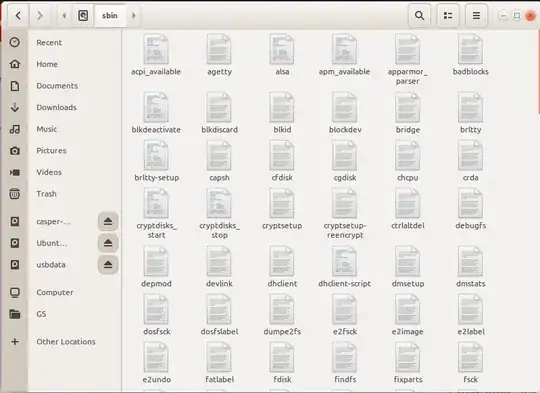
Task: Click the Pictures camera icon
Action: pyautogui.click(x=14, y=151)
